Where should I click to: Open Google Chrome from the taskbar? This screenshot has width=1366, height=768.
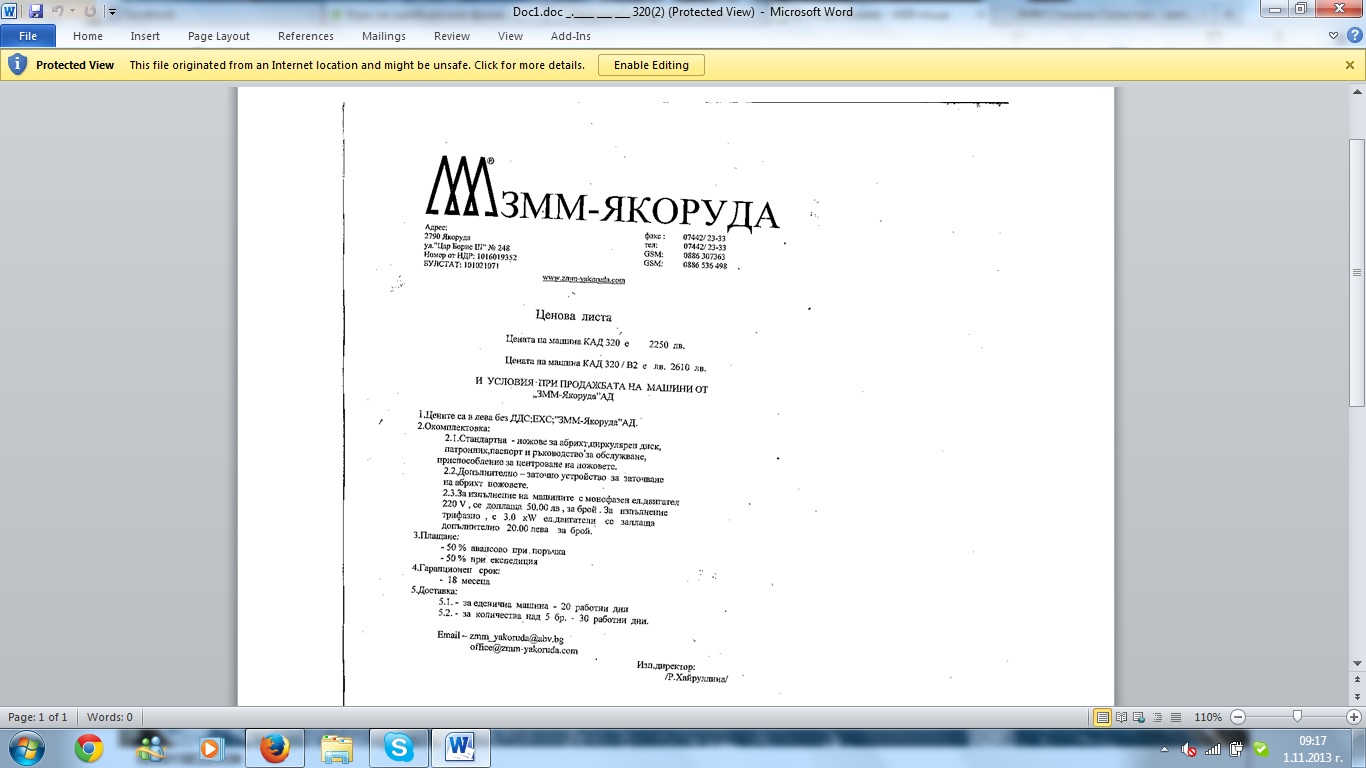89,747
